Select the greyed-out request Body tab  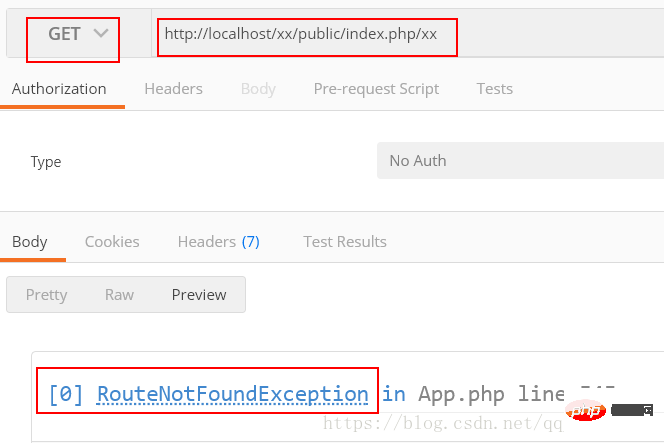pos(258,89)
